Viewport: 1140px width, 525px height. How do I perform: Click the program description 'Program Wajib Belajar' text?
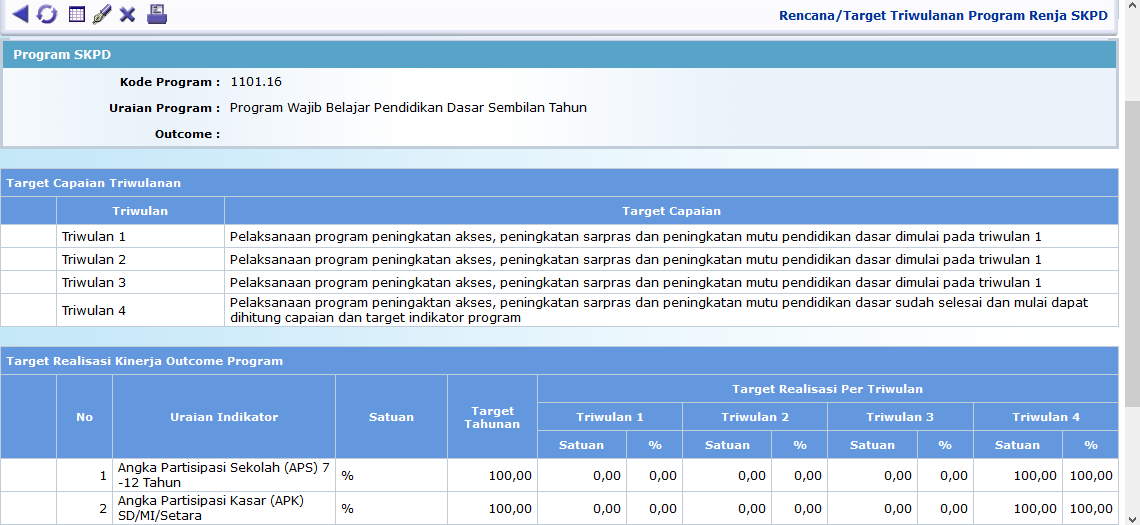(x=408, y=108)
